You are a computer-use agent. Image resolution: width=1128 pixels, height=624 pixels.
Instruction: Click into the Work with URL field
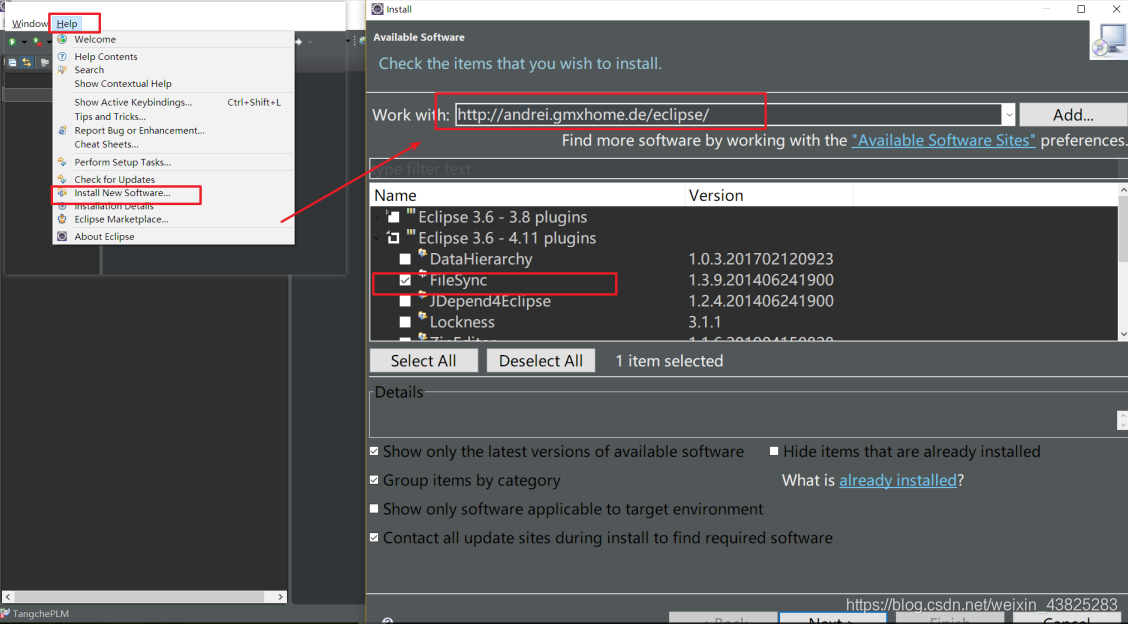click(x=728, y=114)
